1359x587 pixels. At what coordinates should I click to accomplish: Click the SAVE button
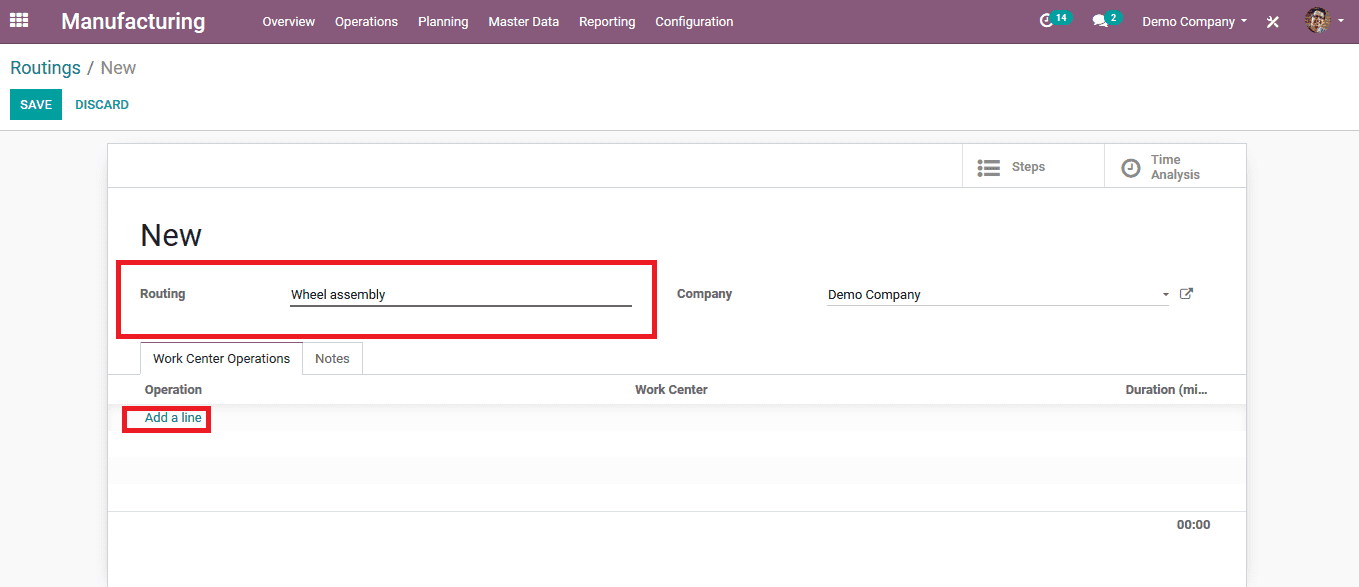coord(36,105)
